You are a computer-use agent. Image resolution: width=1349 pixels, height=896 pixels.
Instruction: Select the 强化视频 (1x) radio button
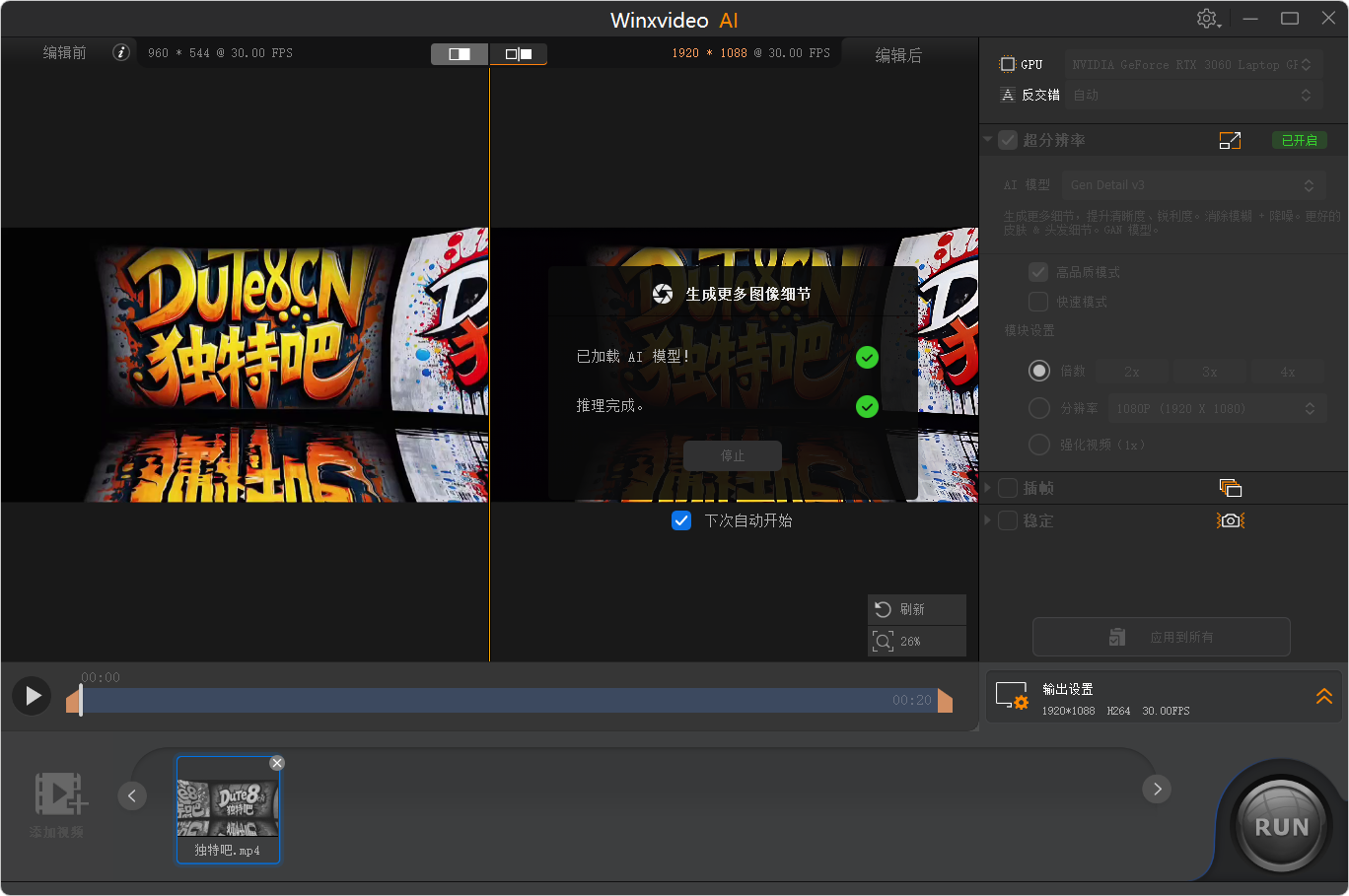(1039, 445)
